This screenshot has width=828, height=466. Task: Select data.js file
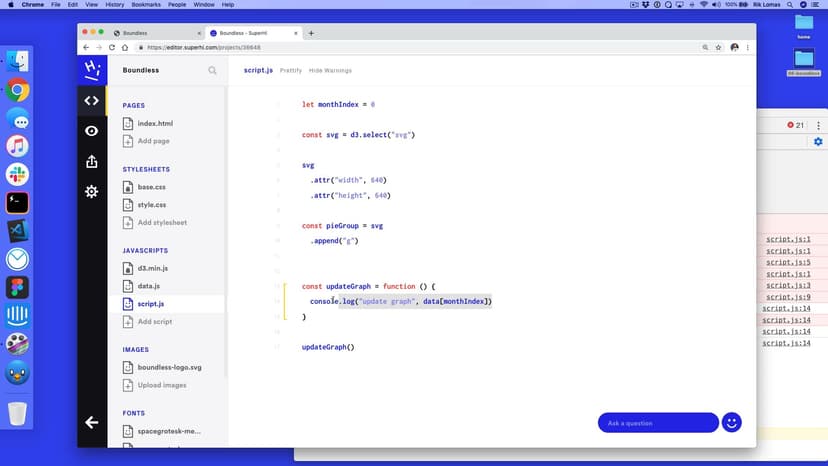coord(148,286)
